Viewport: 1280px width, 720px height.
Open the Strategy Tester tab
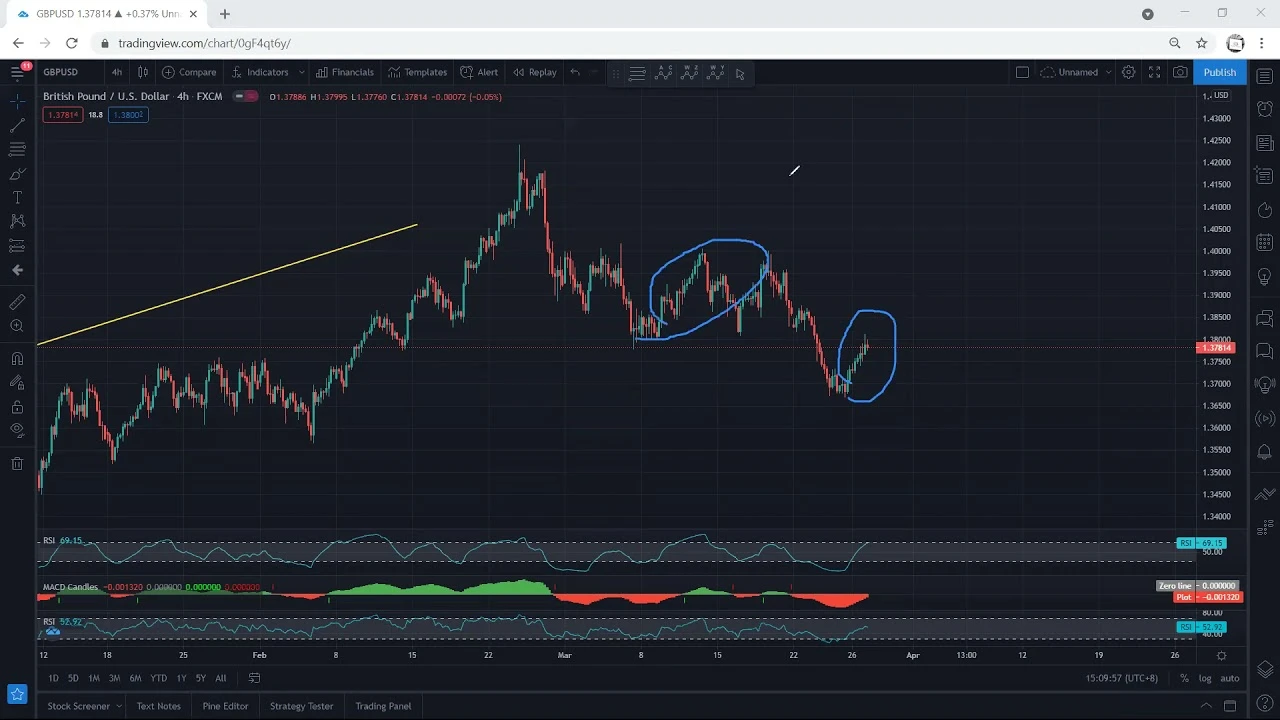(302, 706)
